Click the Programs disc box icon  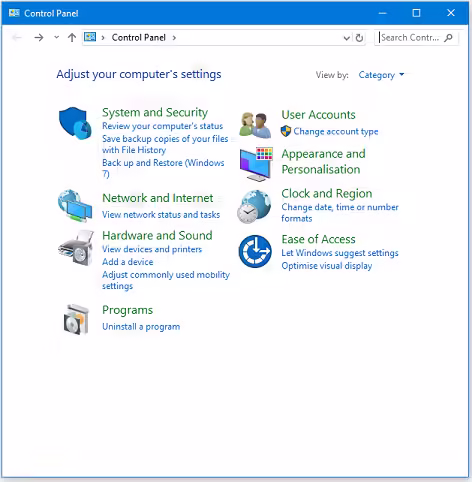point(76,319)
